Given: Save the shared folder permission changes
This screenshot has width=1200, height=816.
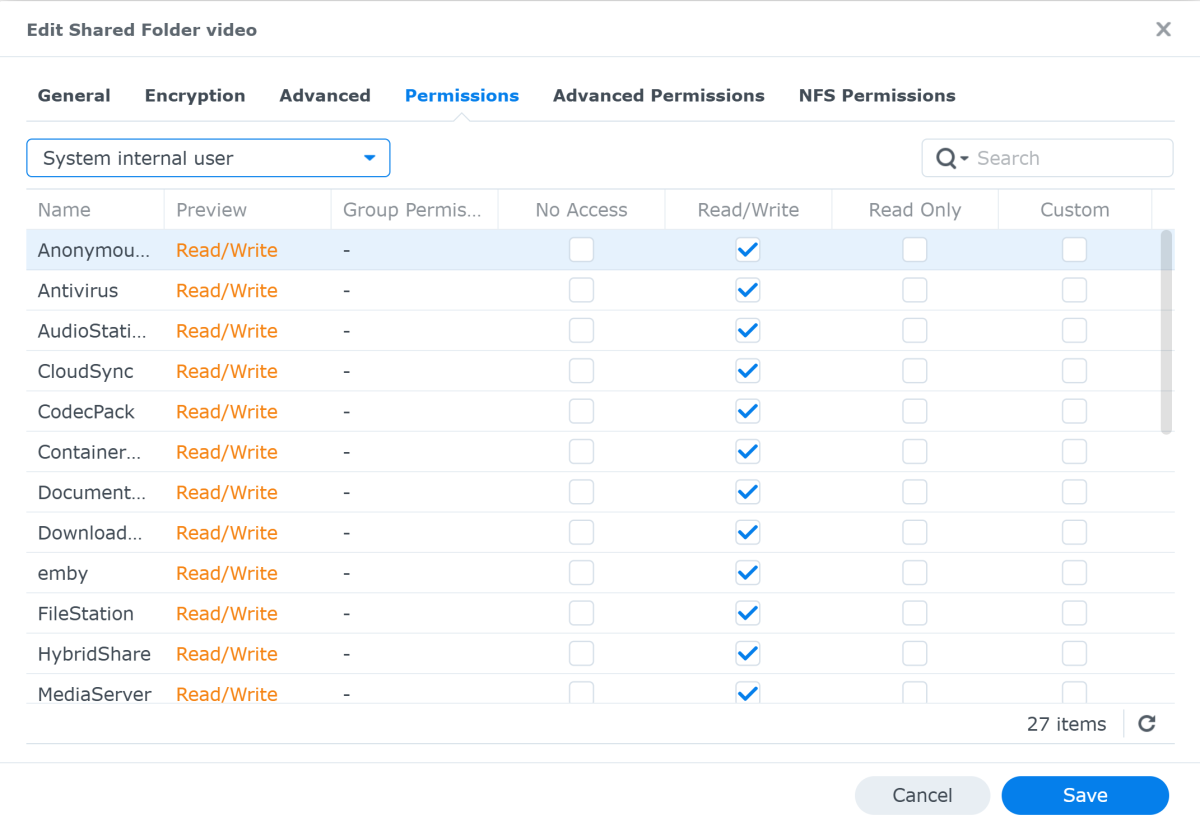Looking at the screenshot, I should [1085, 795].
